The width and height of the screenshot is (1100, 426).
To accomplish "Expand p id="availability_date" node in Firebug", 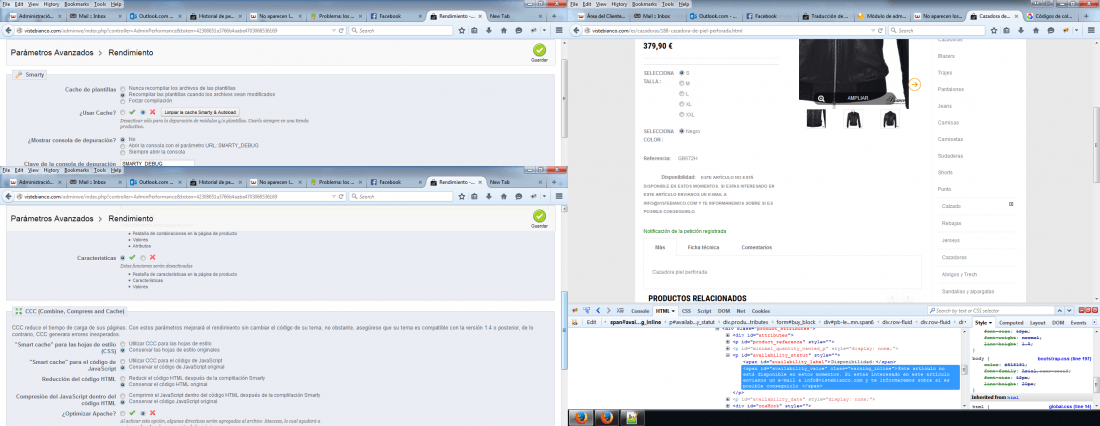I will (727, 399).
